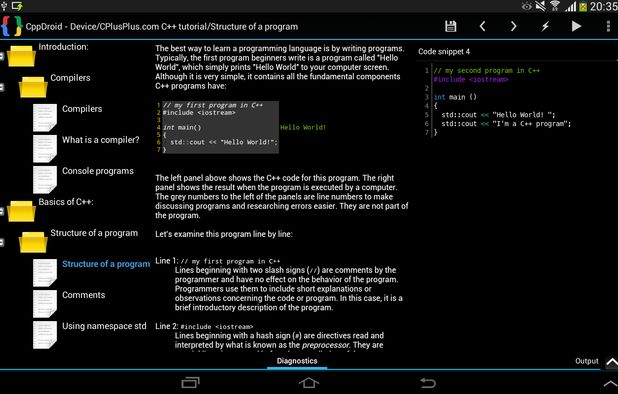Switch to the Output tab
618x394 pixels.
point(586,361)
